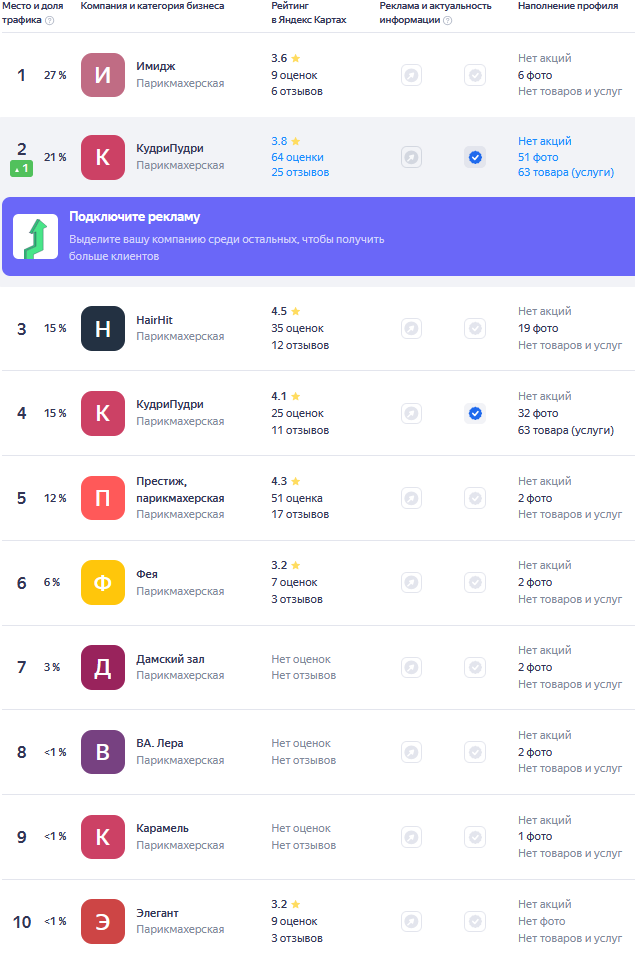The image size is (635, 960).
Task: Select the 'Дамский зал' company name
Action: point(170,659)
